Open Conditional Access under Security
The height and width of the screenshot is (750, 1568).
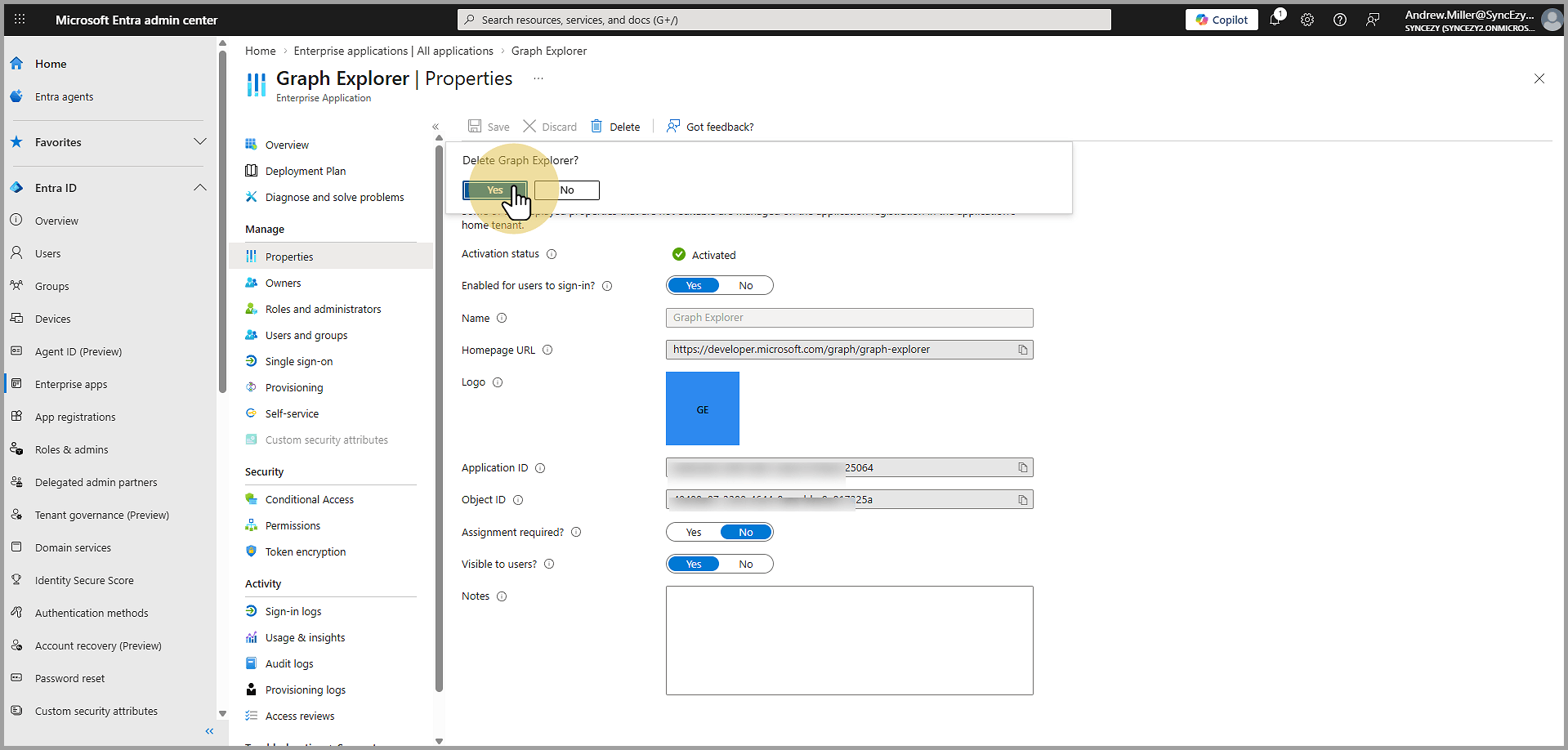tap(309, 499)
